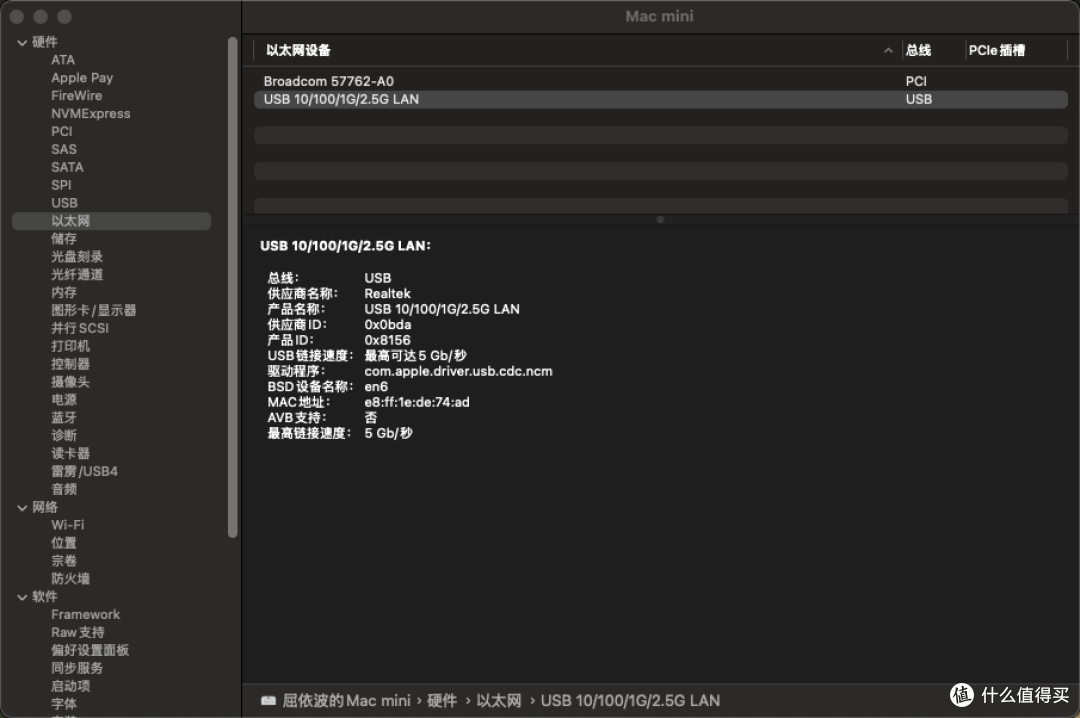Sort by the PCIe 插槽 column header

coord(997,50)
